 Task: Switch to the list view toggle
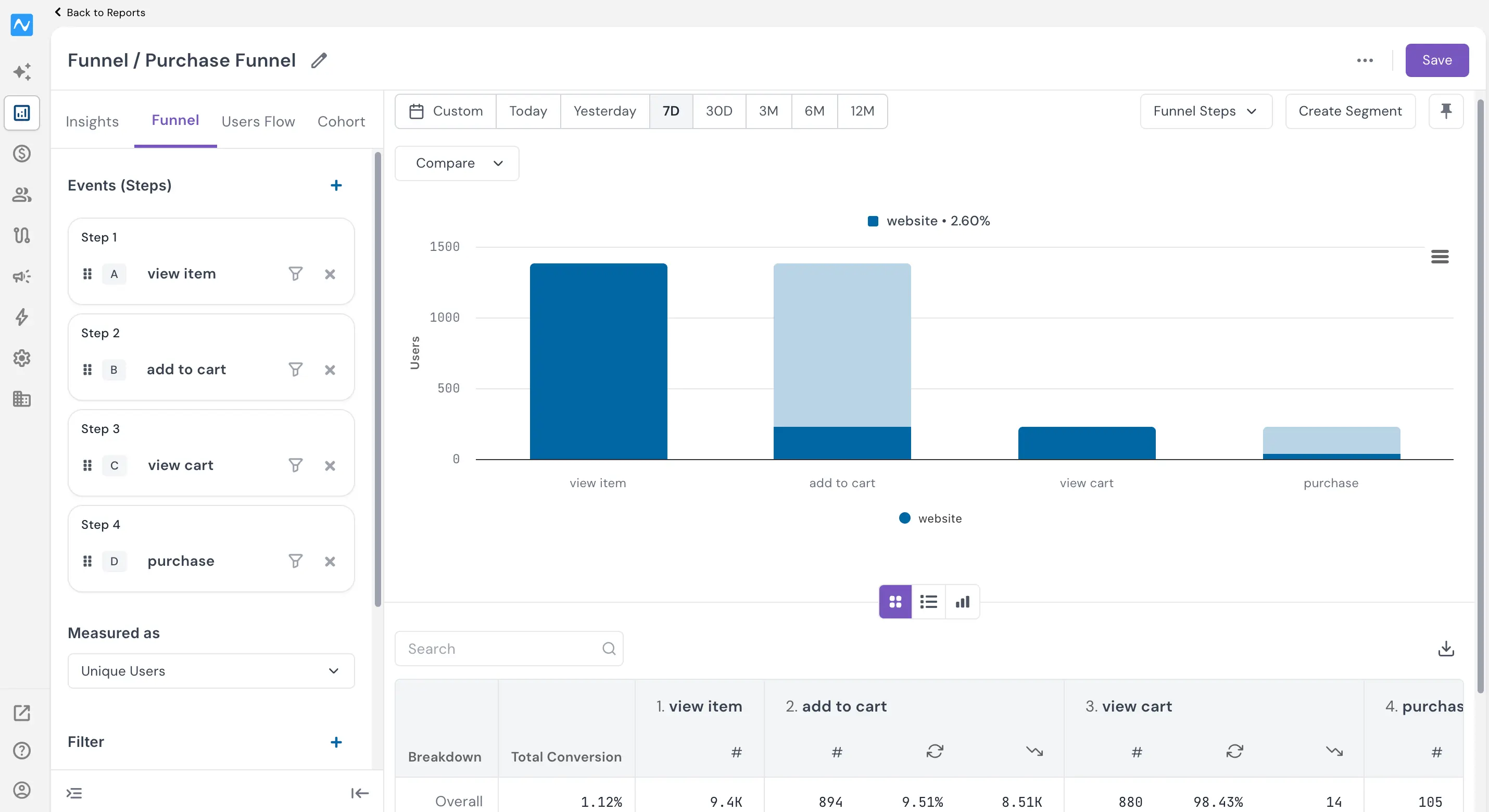[x=928, y=602]
